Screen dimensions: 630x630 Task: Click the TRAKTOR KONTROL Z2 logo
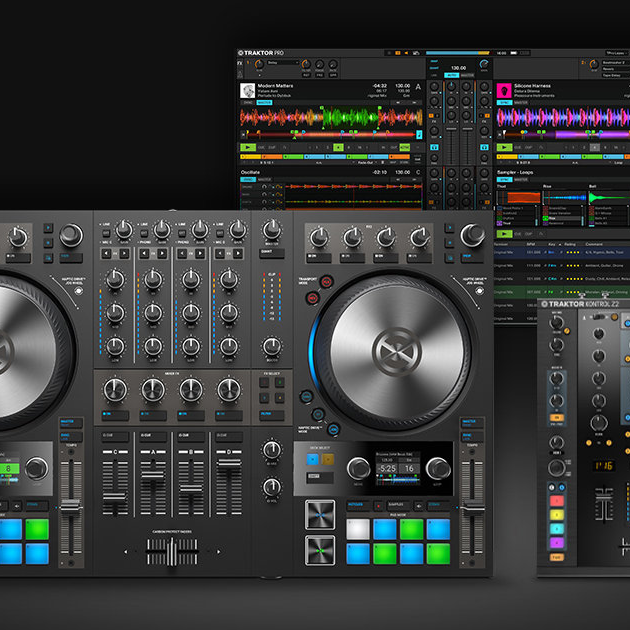pos(580,305)
